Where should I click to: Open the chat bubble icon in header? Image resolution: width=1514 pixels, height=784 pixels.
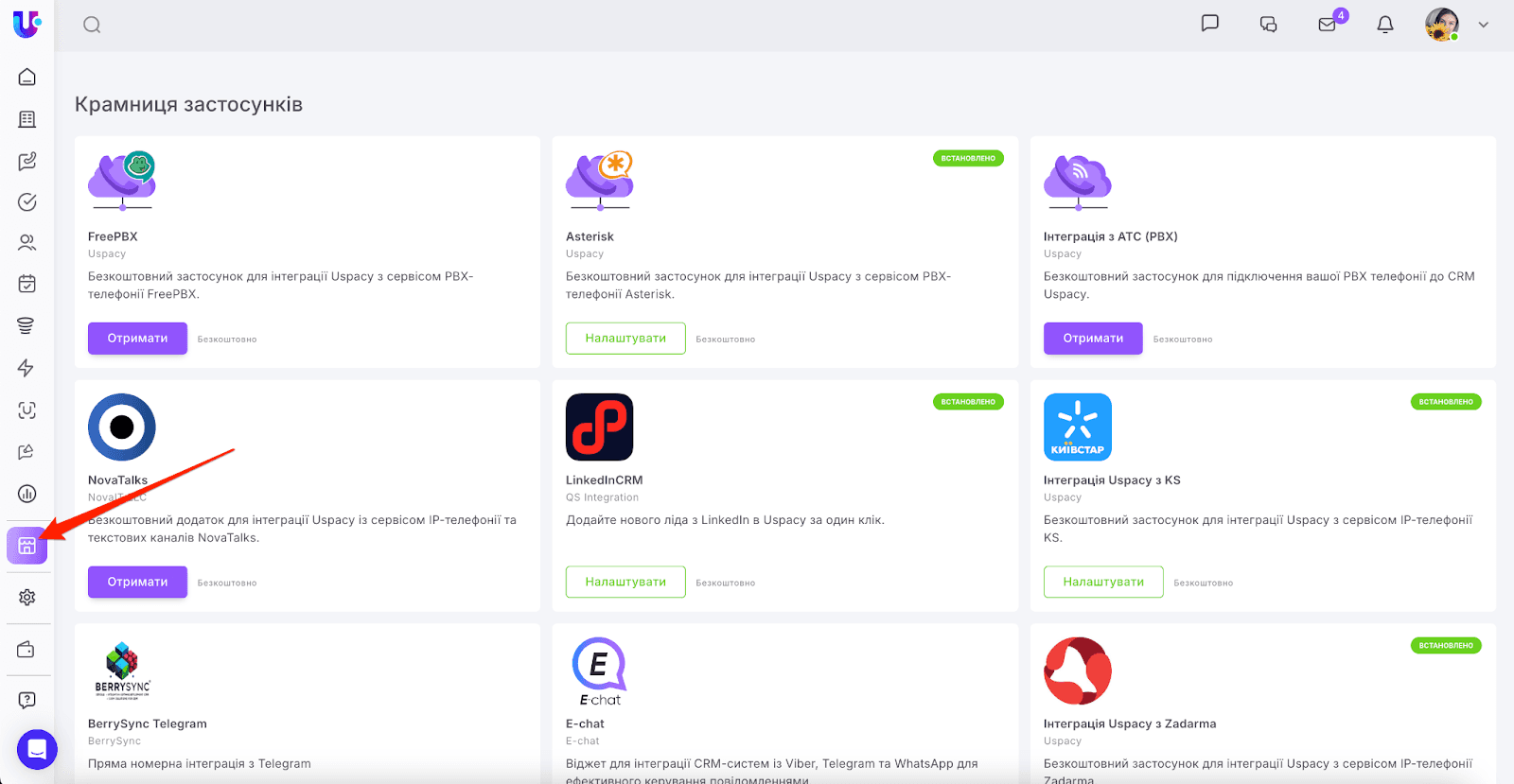click(1209, 24)
